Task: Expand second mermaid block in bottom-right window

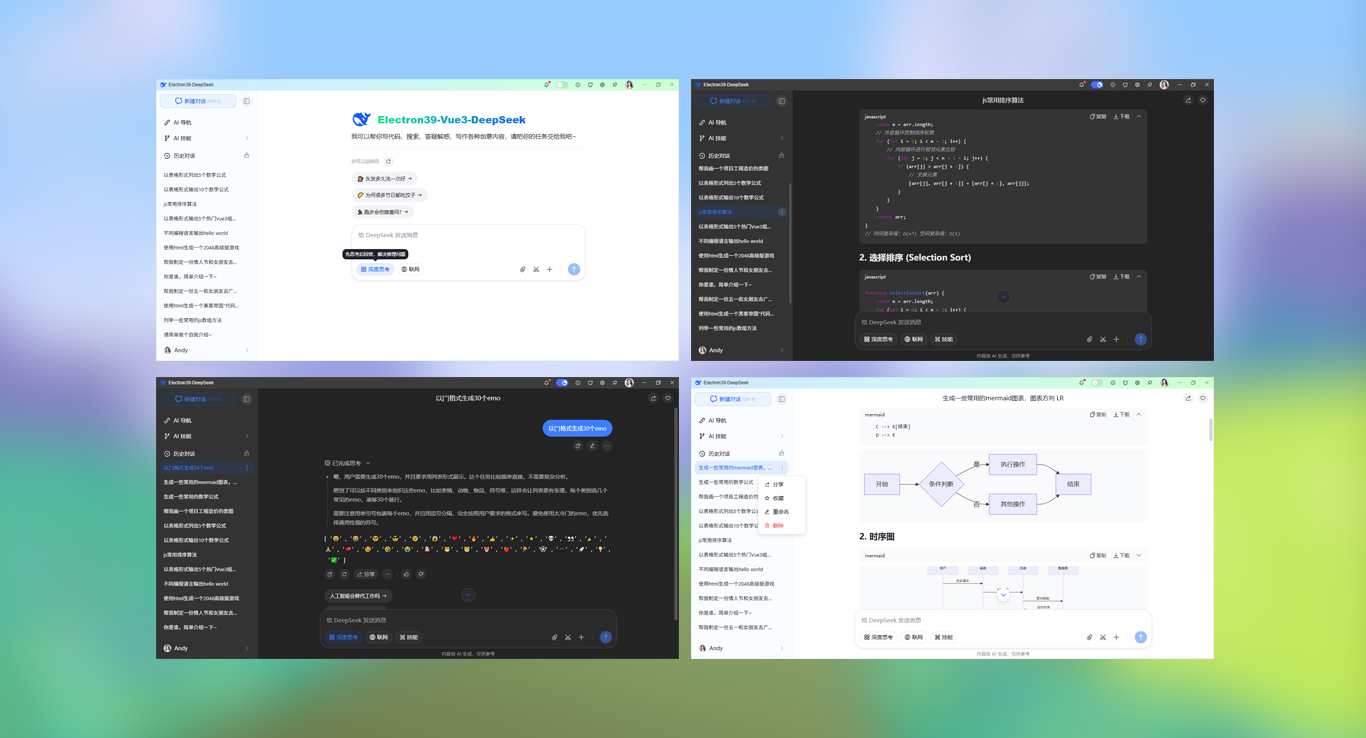Action: click(x=1138, y=555)
